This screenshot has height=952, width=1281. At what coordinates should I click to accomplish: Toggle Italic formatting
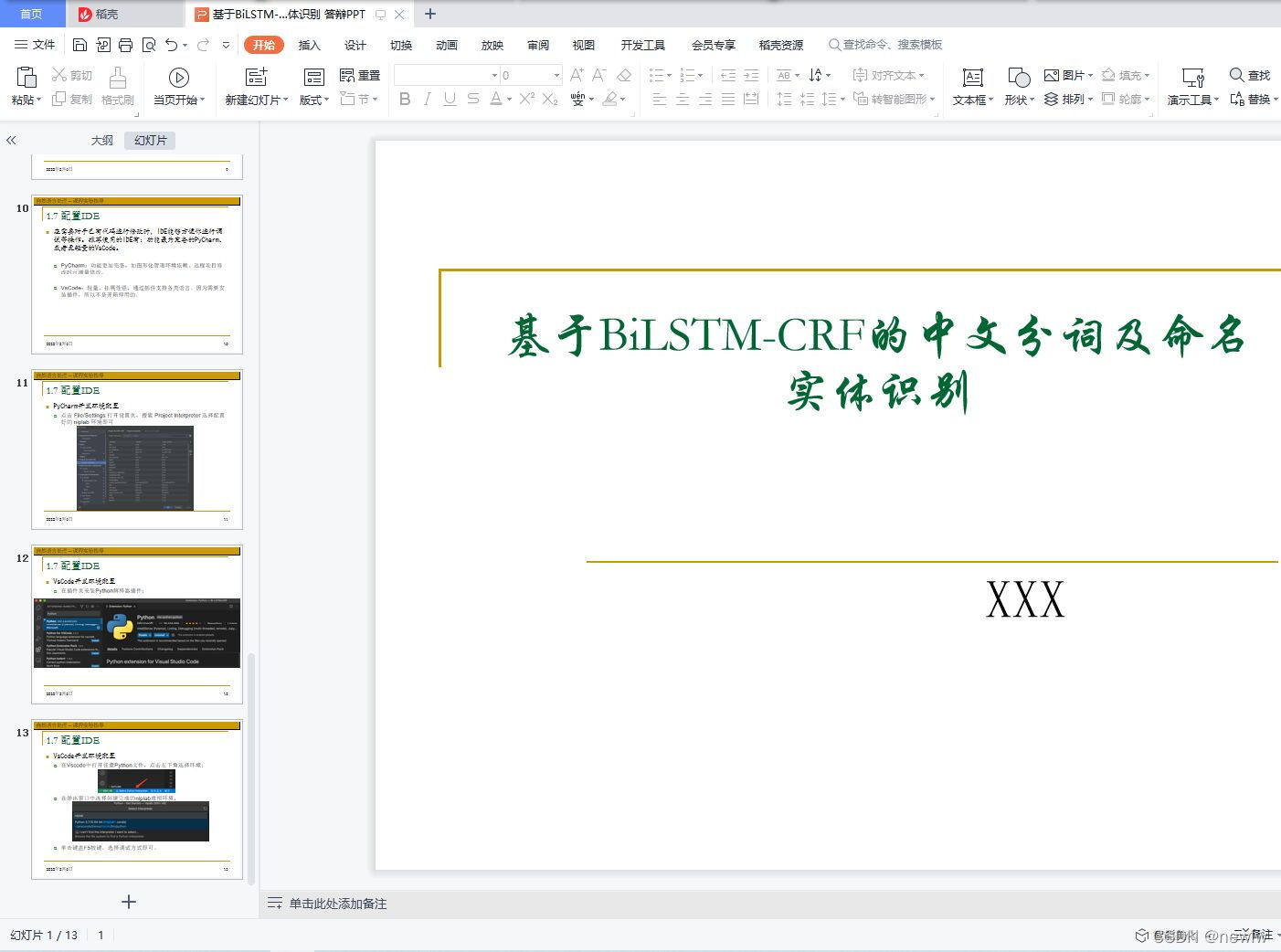pos(427,99)
